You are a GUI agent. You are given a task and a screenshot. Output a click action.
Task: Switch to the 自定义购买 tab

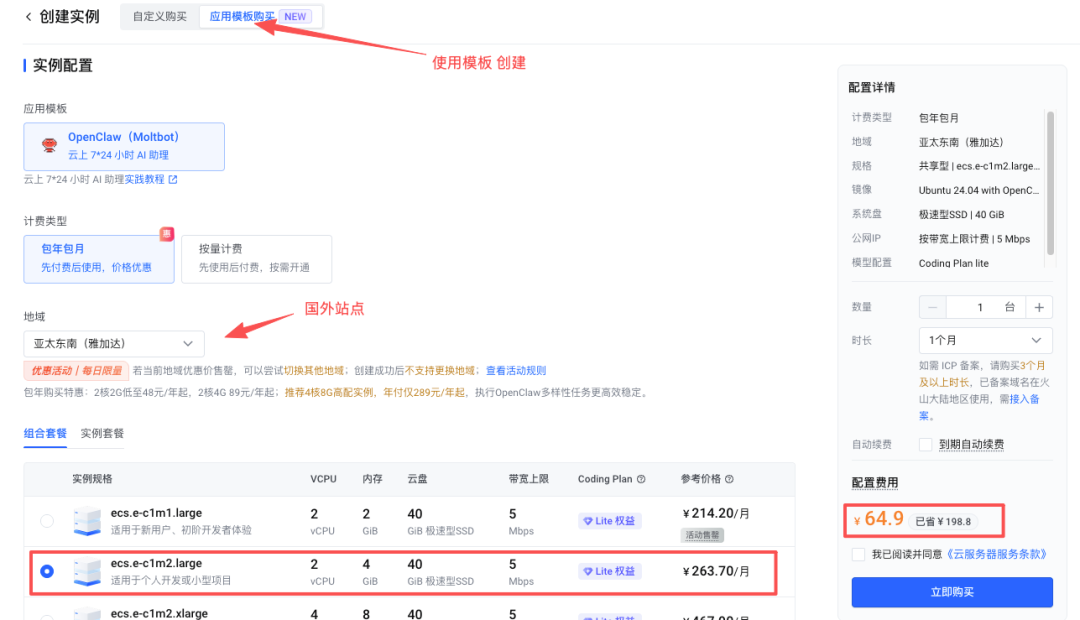[x=160, y=17]
